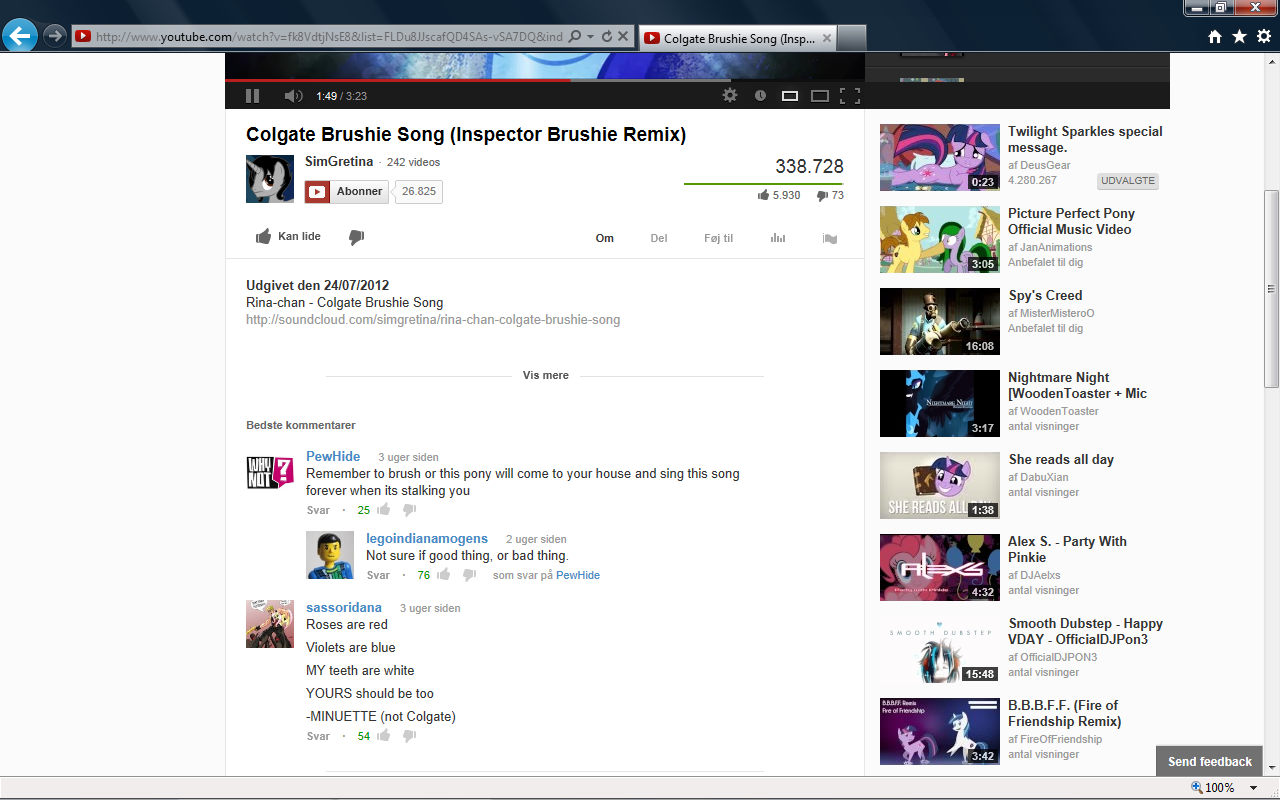The image size is (1280, 800).
Task: Thumbs down sassoridana's comment
Action: click(x=409, y=736)
